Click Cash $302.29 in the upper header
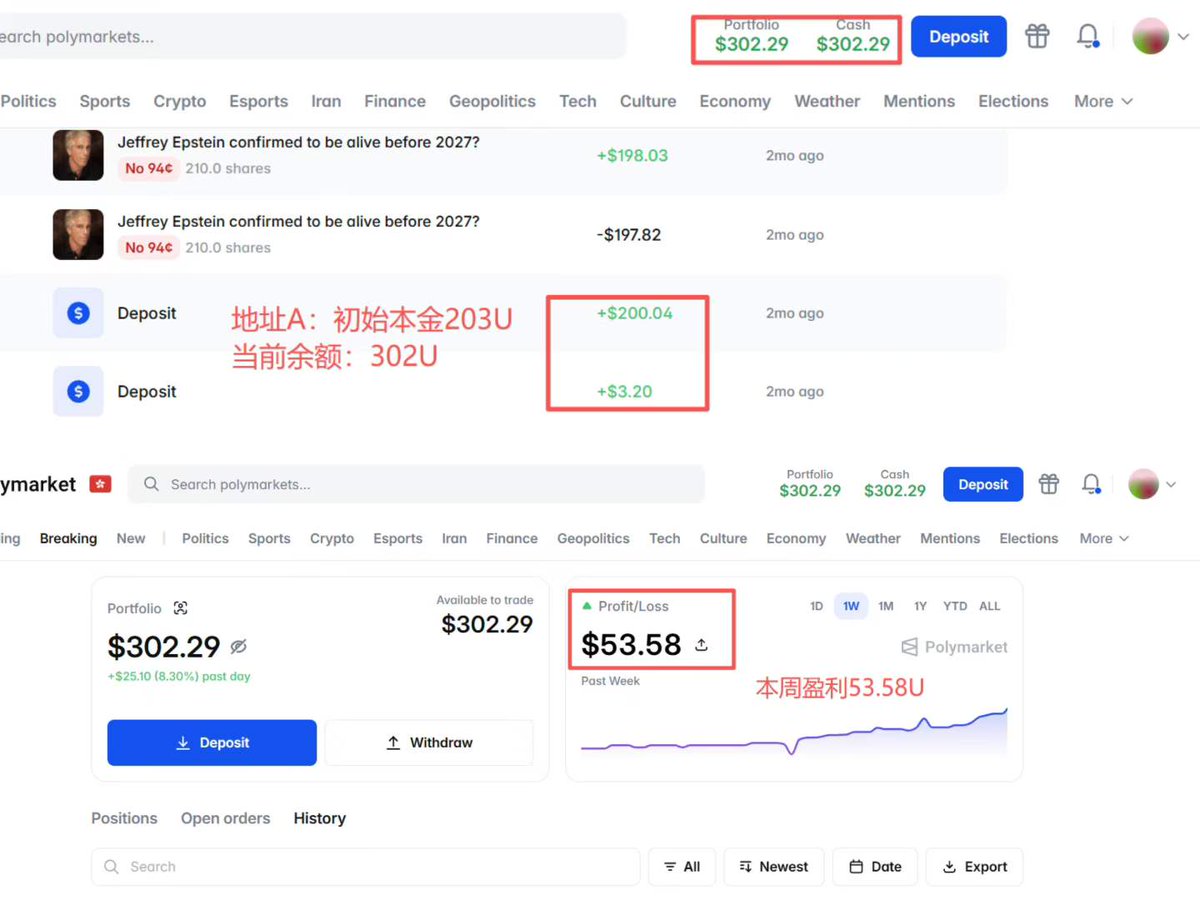Image resolution: width=1200 pixels, height=900 pixels. (x=853, y=37)
